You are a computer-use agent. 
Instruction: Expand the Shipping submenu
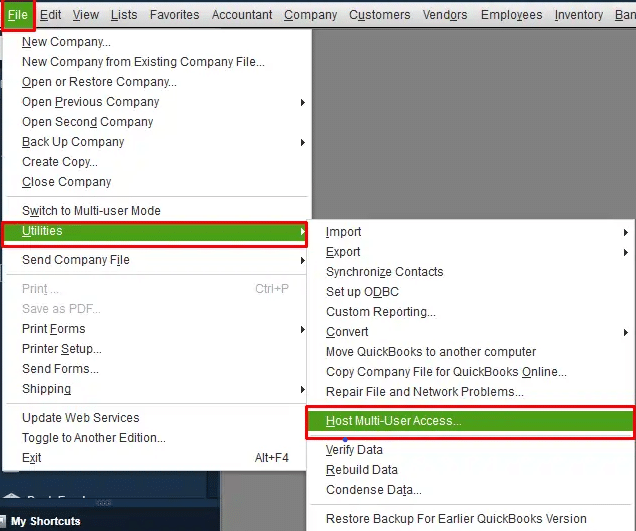click(x=155, y=389)
